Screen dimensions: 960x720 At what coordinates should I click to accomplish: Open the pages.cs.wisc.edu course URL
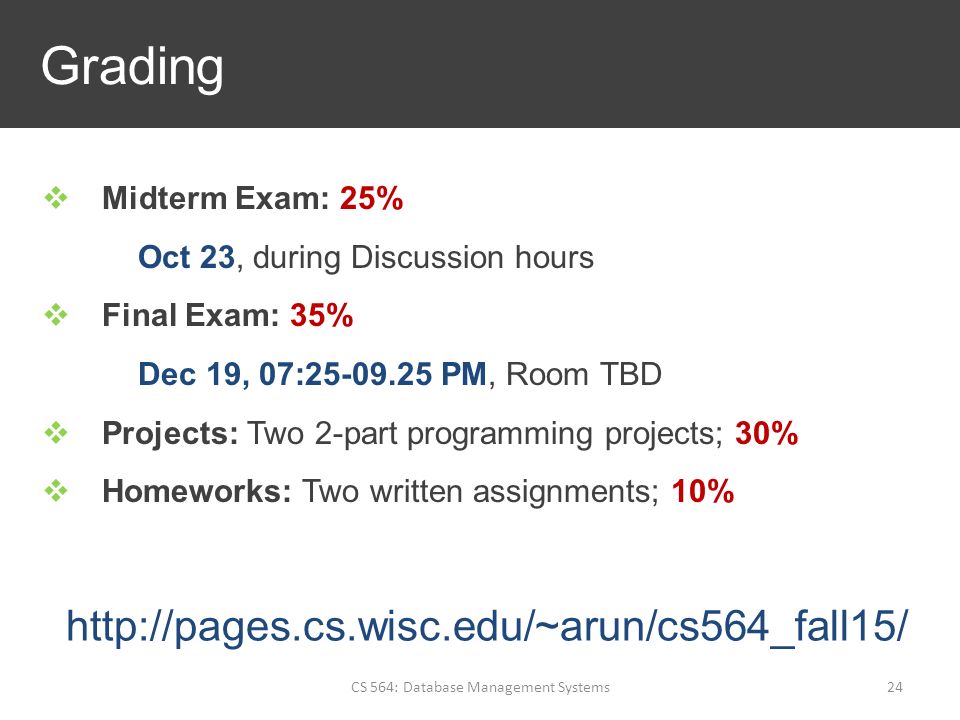pos(487,626)
